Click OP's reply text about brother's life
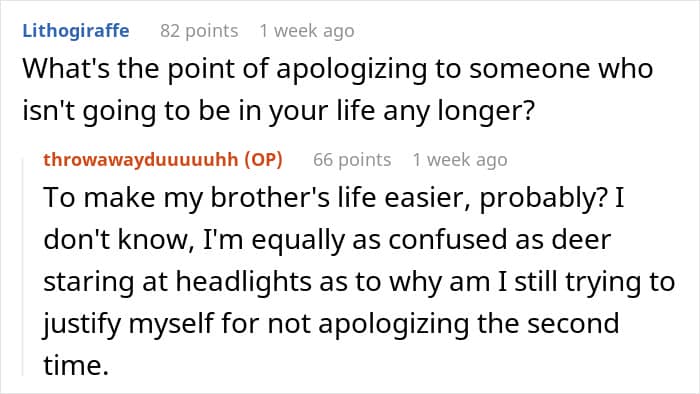700x394 pixels. 359,281
